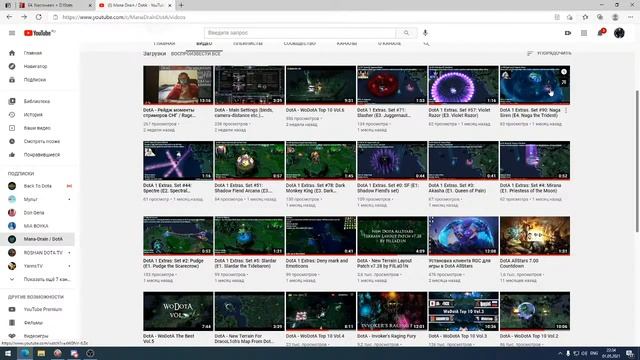640x360 pixels.
Task: Open browser settings ellipsis menu
Action: click(630, 17)
